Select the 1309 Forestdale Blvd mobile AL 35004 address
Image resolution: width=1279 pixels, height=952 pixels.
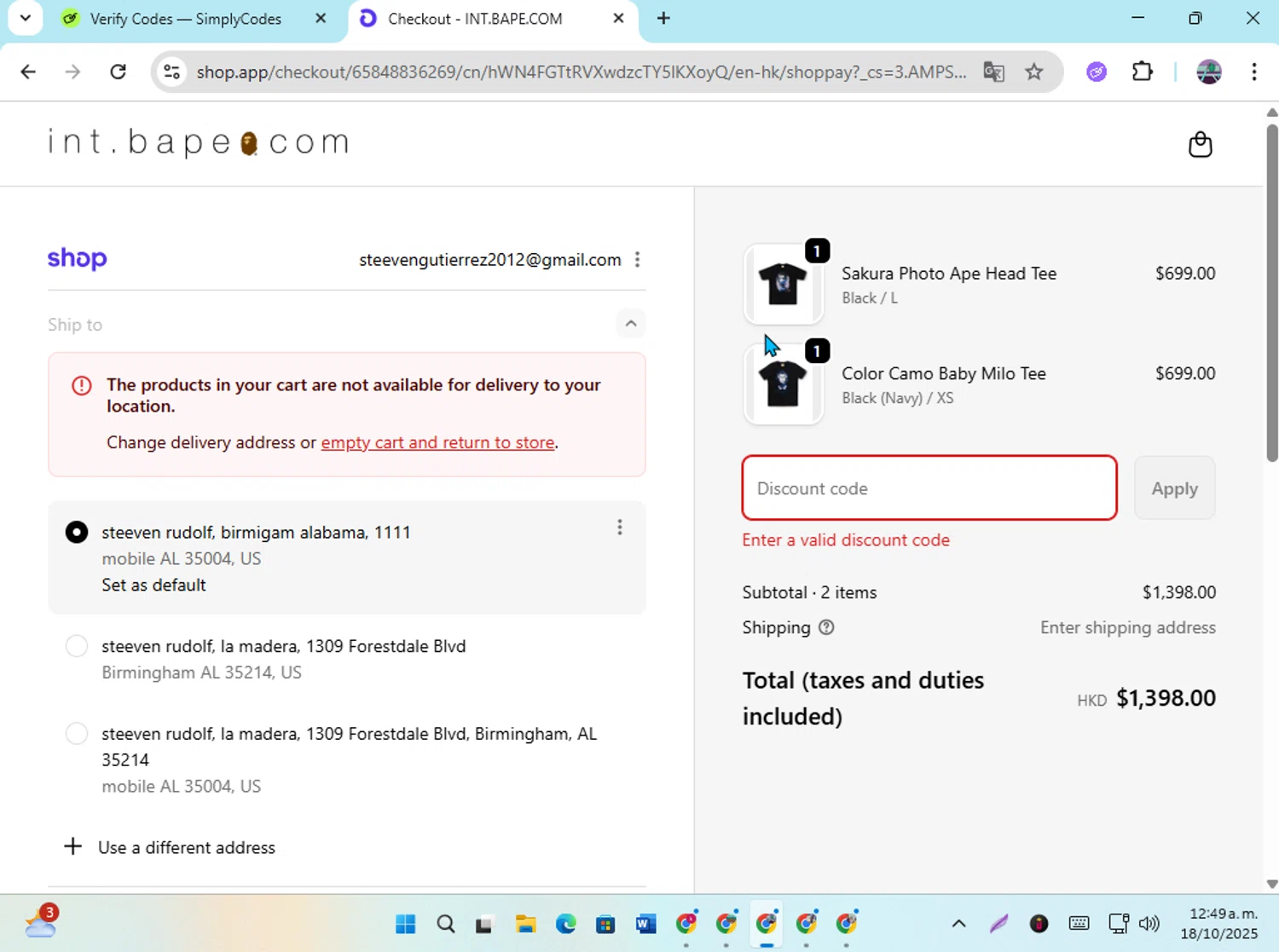pyautogui.click(x=77, y=733)
